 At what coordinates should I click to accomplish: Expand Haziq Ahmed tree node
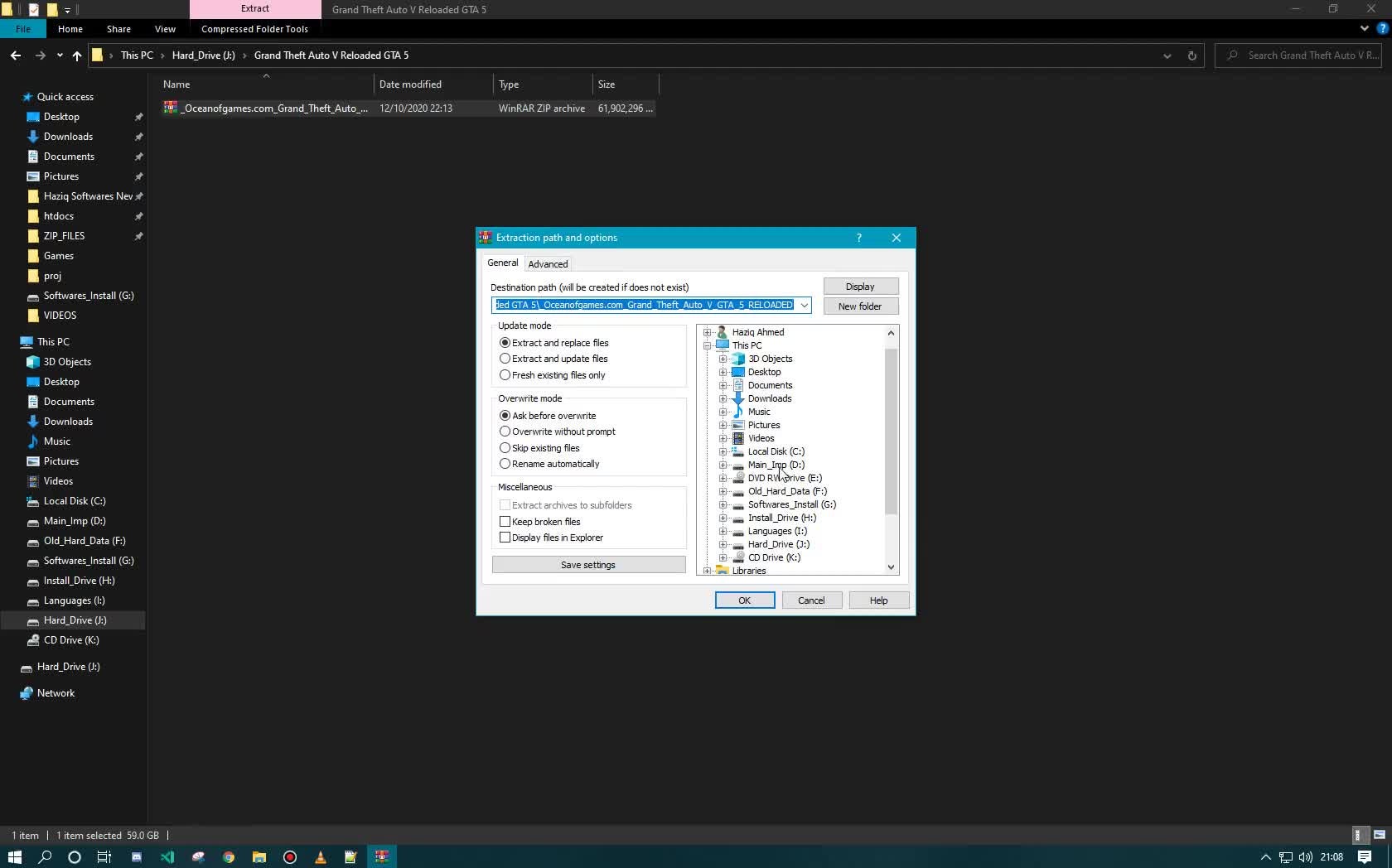[707, 332]
